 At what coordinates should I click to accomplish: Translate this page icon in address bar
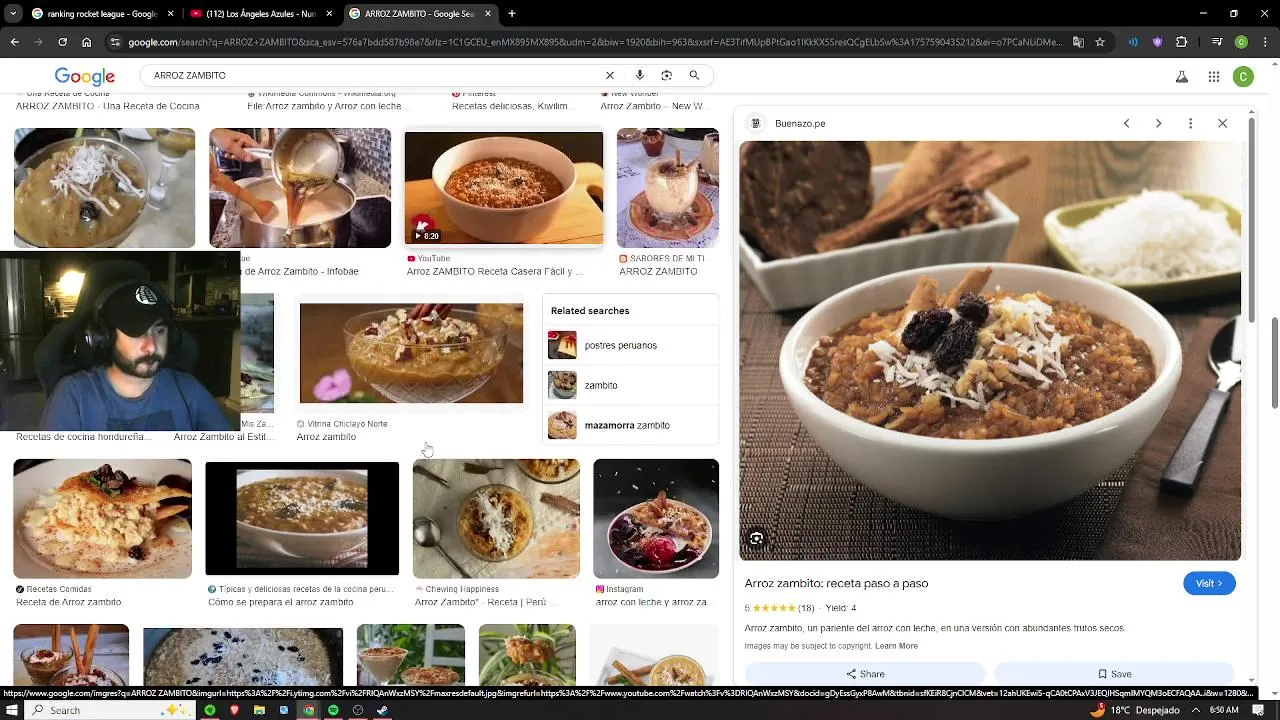point(1078,42)
